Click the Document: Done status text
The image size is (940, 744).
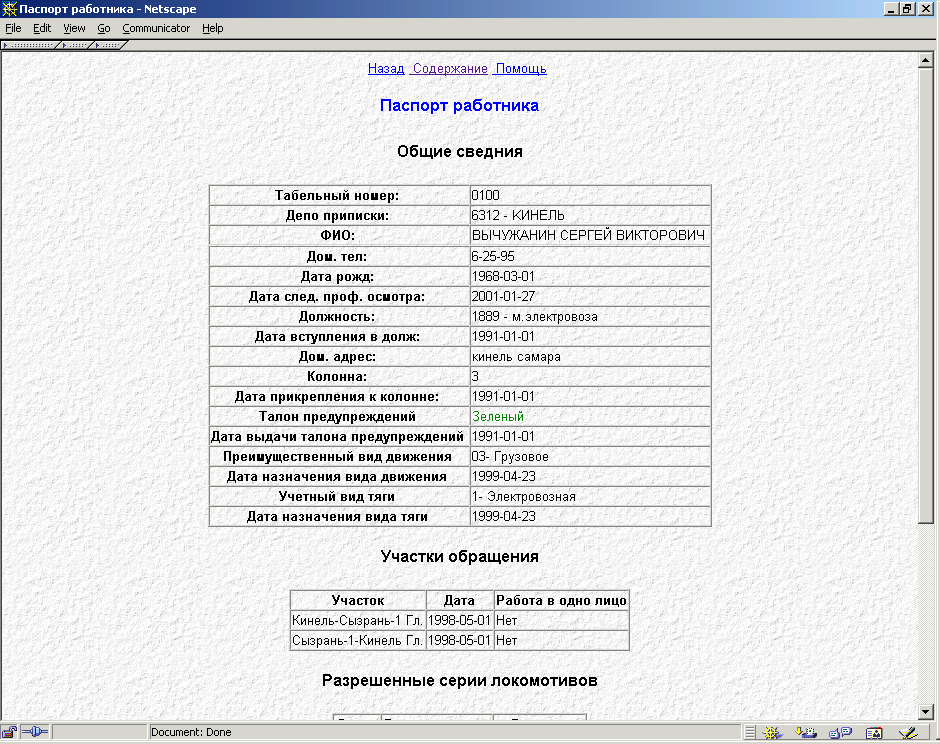pyautogui.click(x=191, y=732)
